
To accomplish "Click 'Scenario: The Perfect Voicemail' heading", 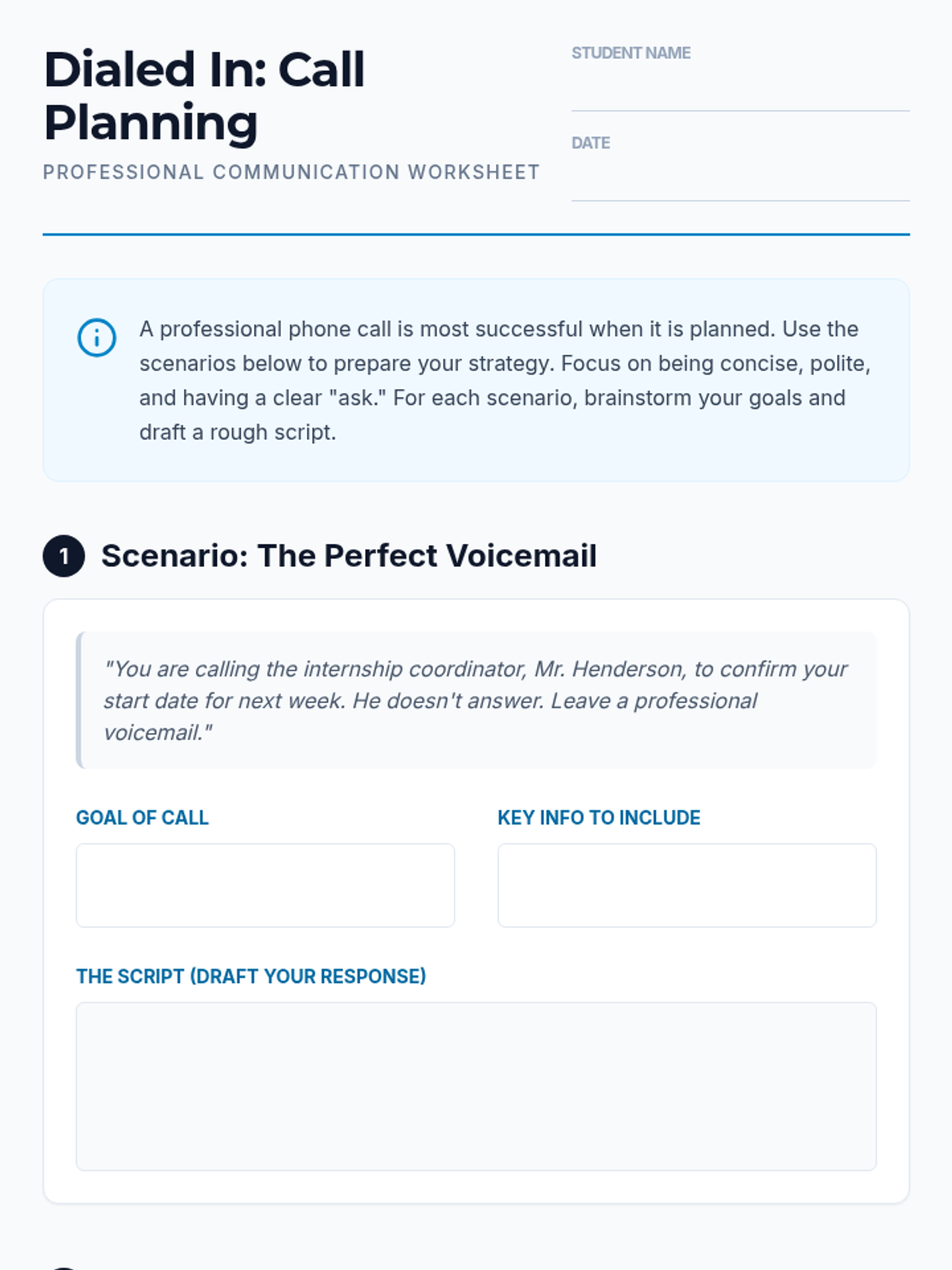I will point(348,556).
